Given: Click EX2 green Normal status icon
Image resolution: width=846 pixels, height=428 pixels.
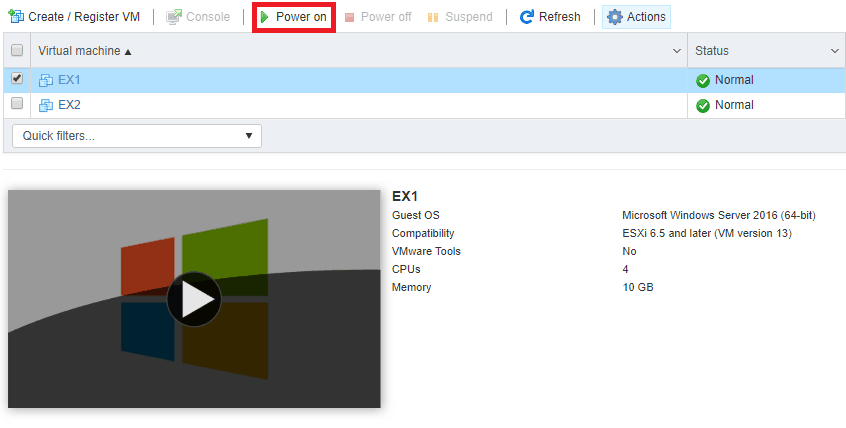Looking at the screenshot, I should coord(702,106).
